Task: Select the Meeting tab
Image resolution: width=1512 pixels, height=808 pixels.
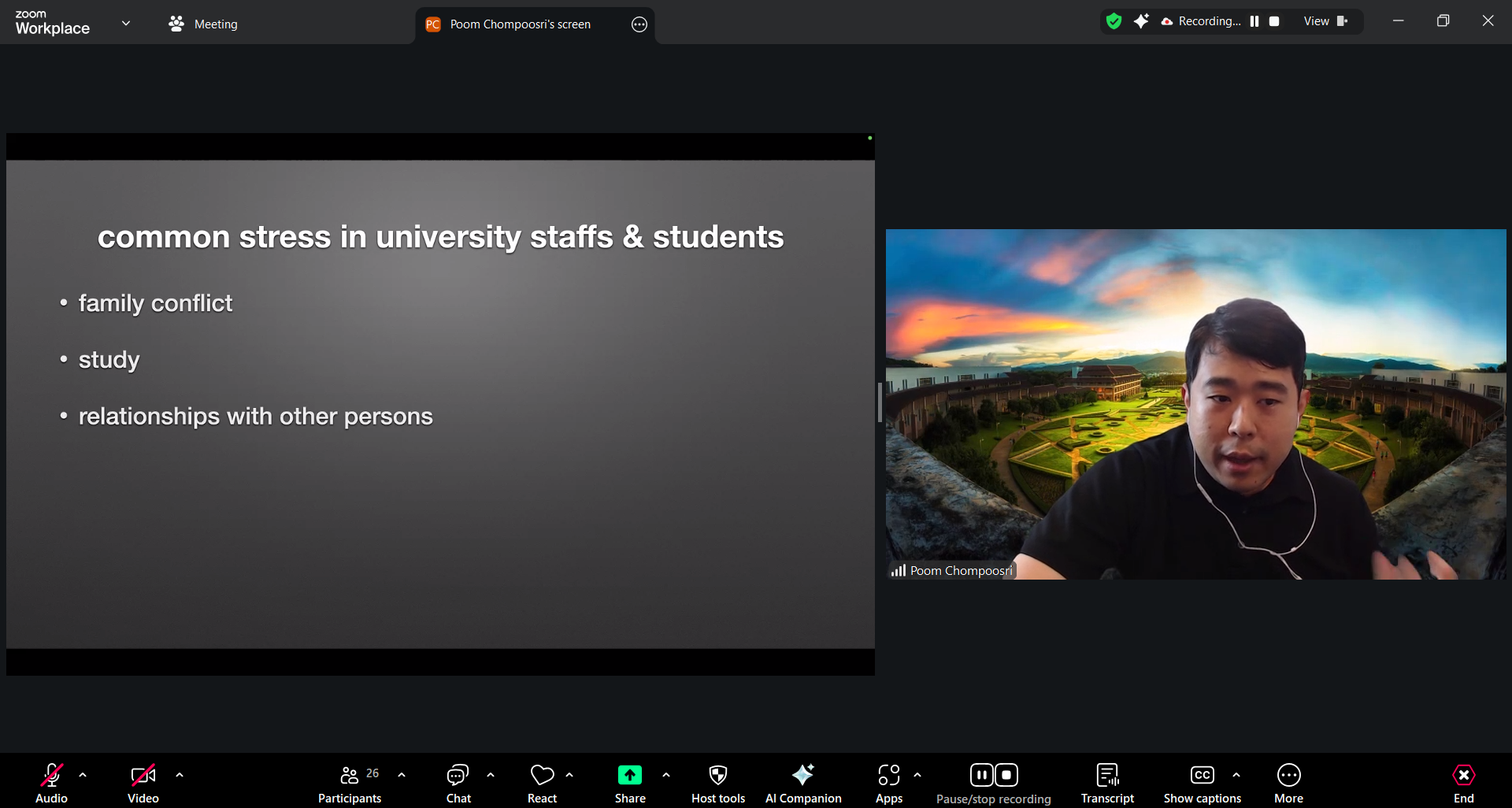Action: pyautogui.click(x=203, y=24)
